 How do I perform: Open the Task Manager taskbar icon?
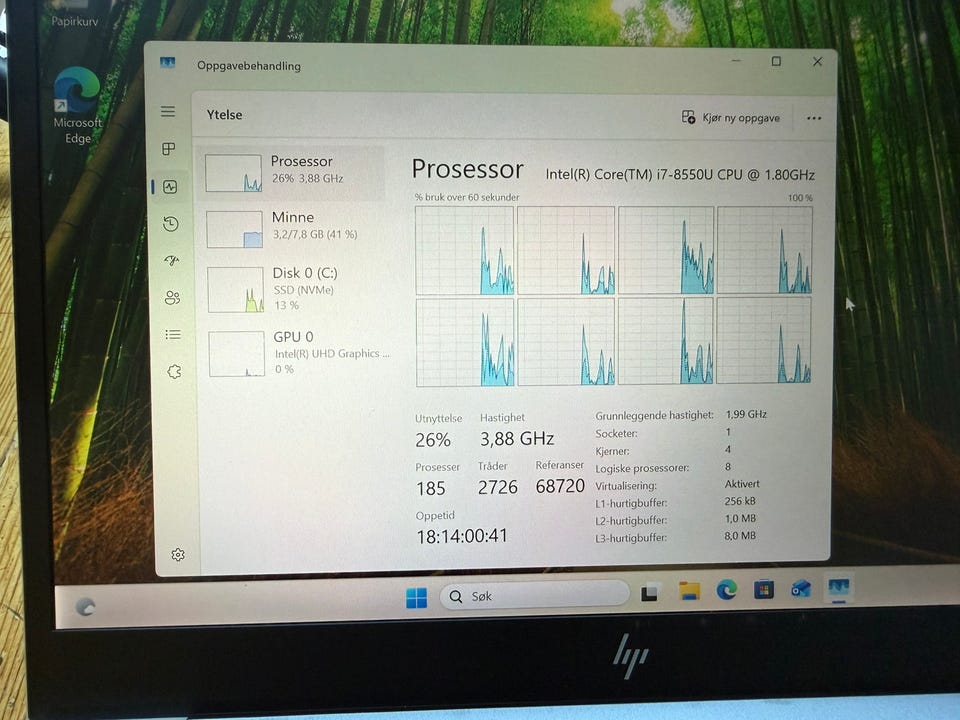[838, 588]
